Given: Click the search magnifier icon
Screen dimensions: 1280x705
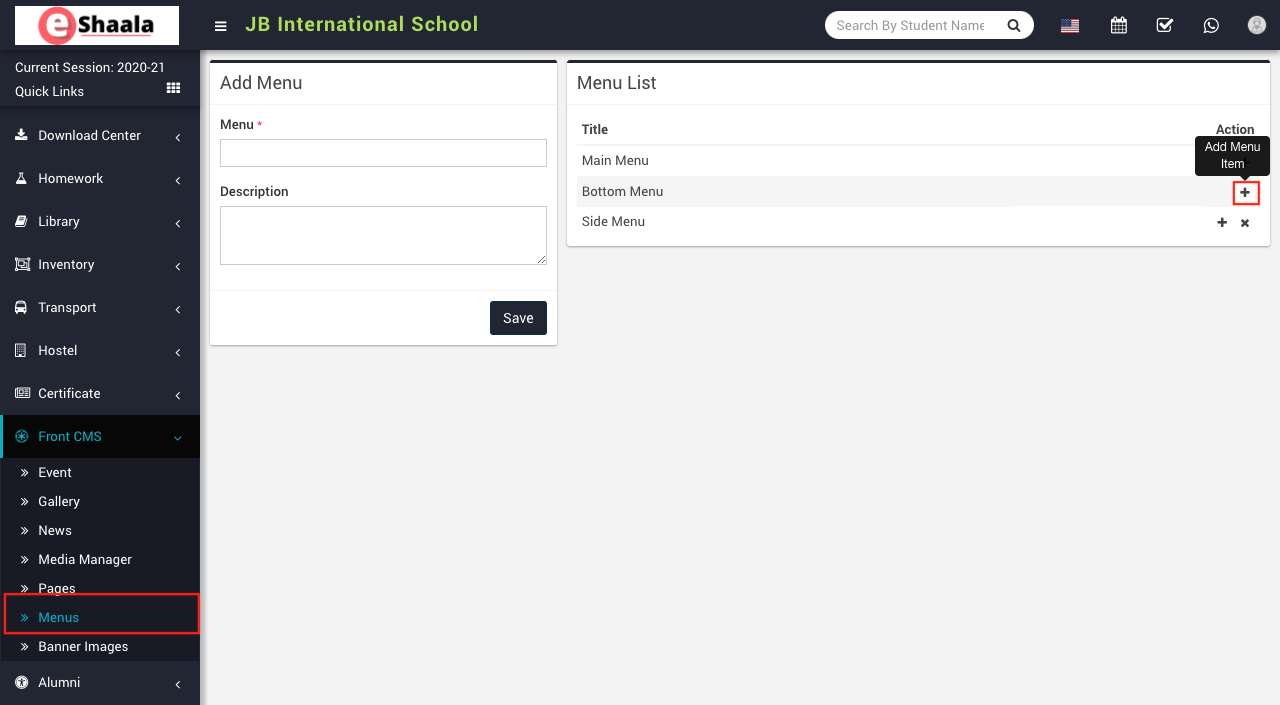Looking at the screenshot, I should pyautogui.click(x=1014, y=26).
